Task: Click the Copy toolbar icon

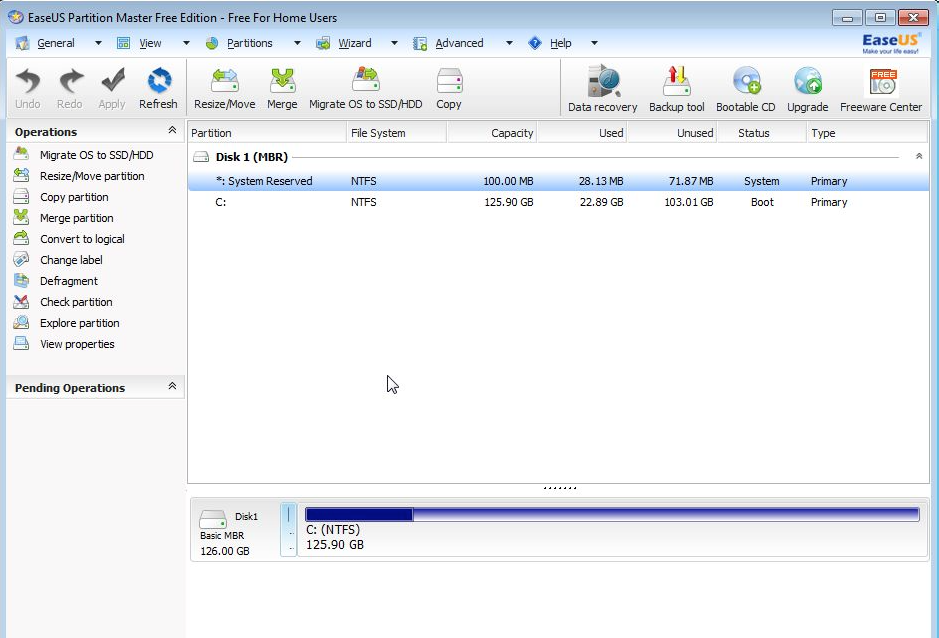Action: [449, 88]
